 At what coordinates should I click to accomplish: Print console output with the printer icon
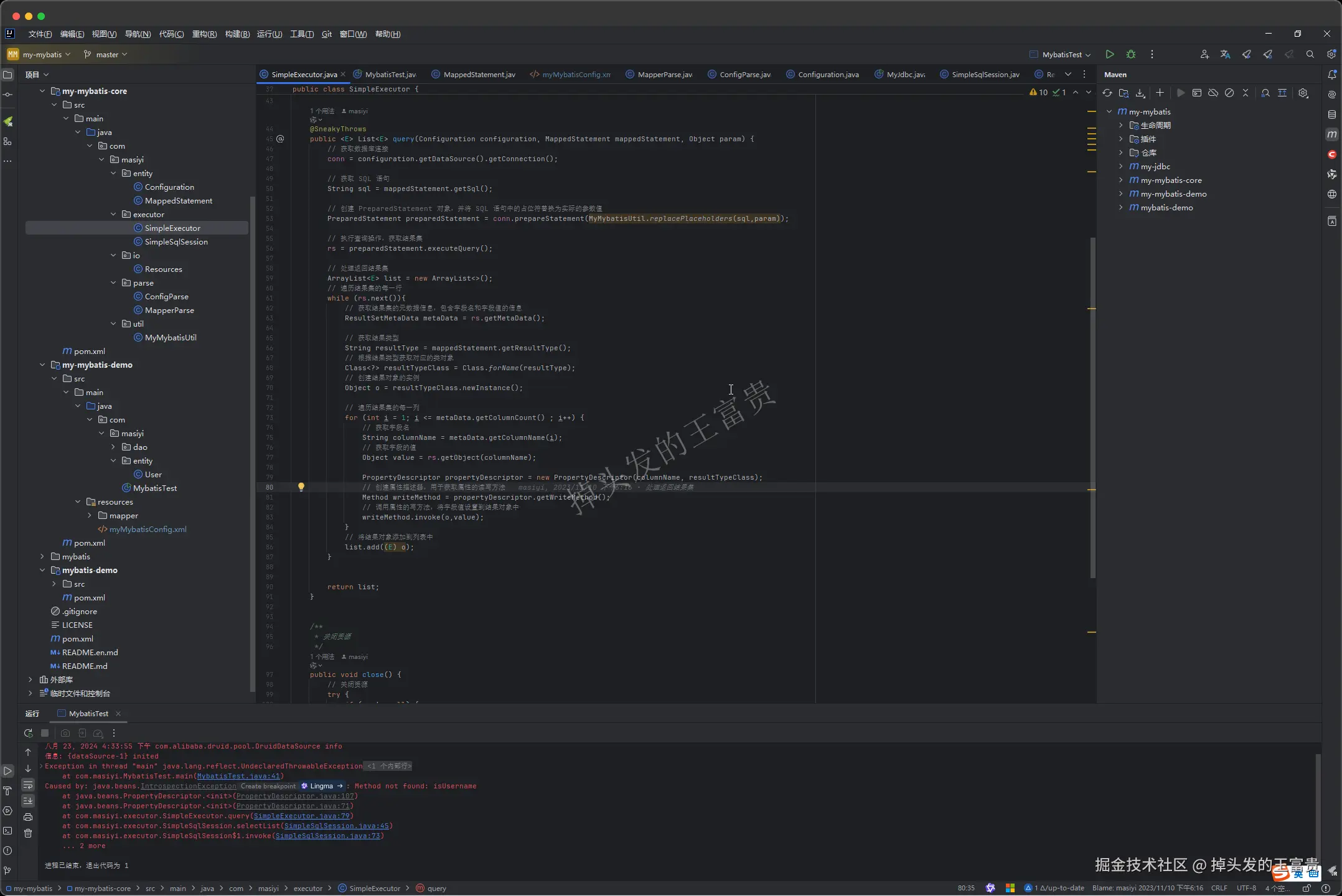28,817
